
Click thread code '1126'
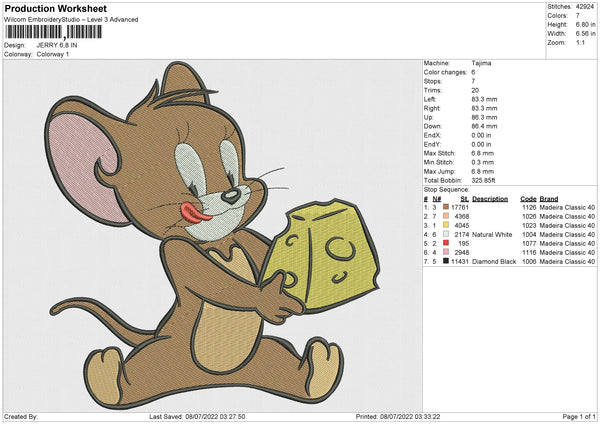(x=529, y=207)
